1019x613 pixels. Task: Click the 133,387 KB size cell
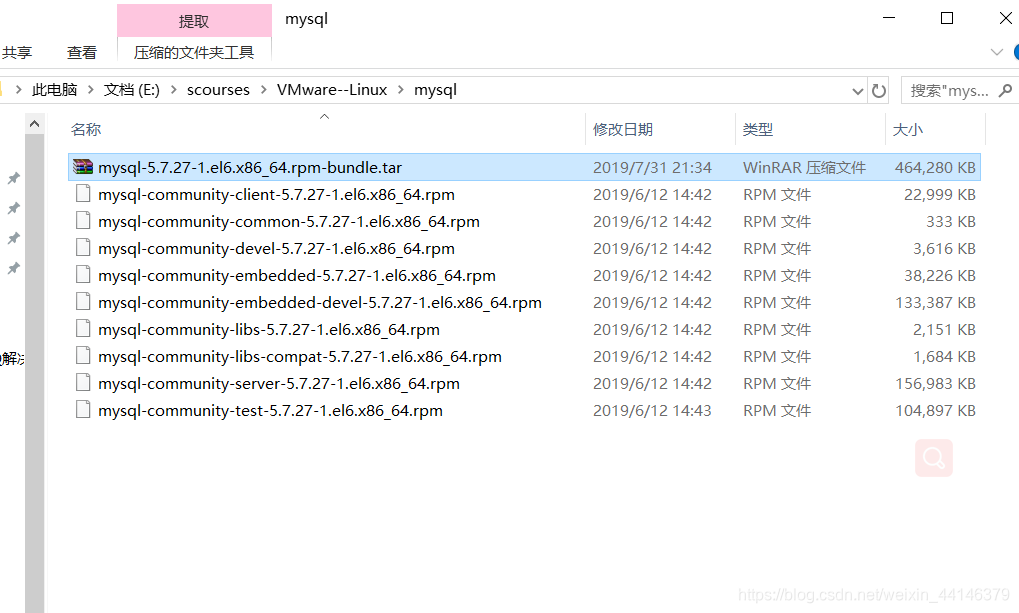pyautogui.click(x=935, y=302)
